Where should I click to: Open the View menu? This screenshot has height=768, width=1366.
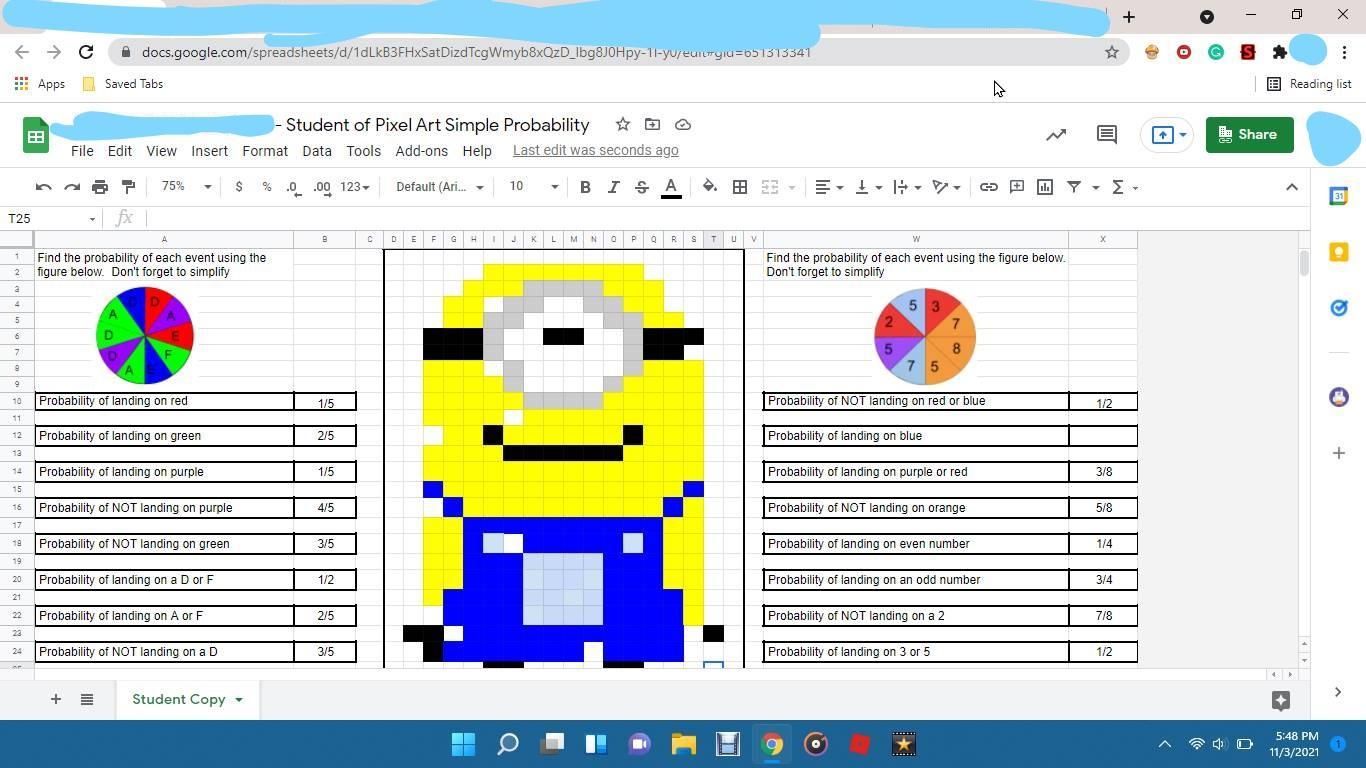161,151
